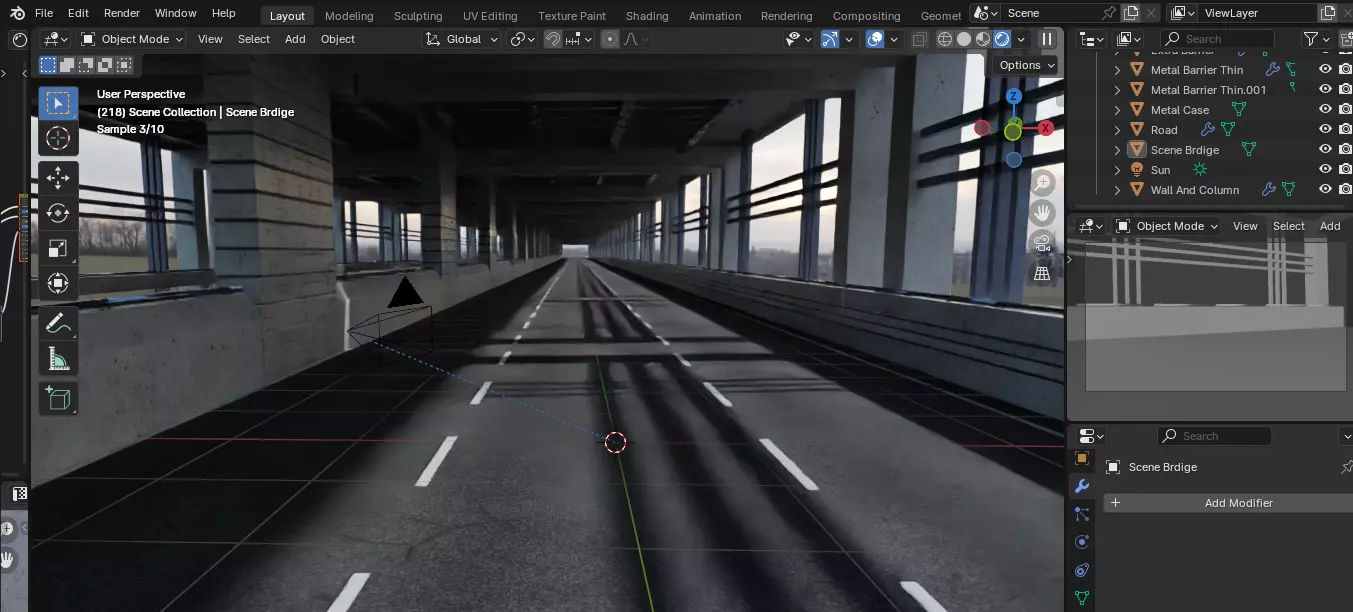1353x612 pixels.
Task: Switch to Sculpting workspace tab
Action: click(x=418, y=16)
